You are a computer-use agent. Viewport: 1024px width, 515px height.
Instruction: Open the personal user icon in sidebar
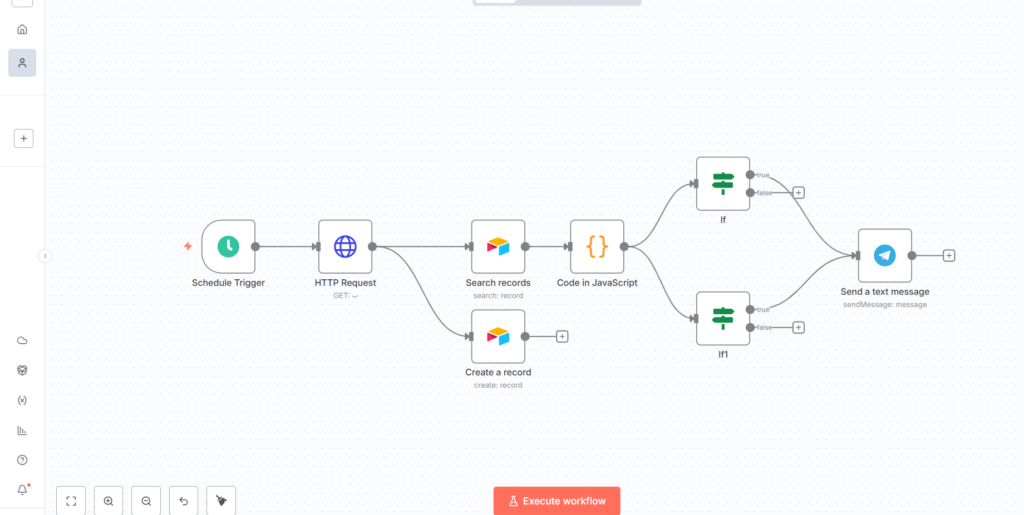pyautogui.click(x=22, y=63)
